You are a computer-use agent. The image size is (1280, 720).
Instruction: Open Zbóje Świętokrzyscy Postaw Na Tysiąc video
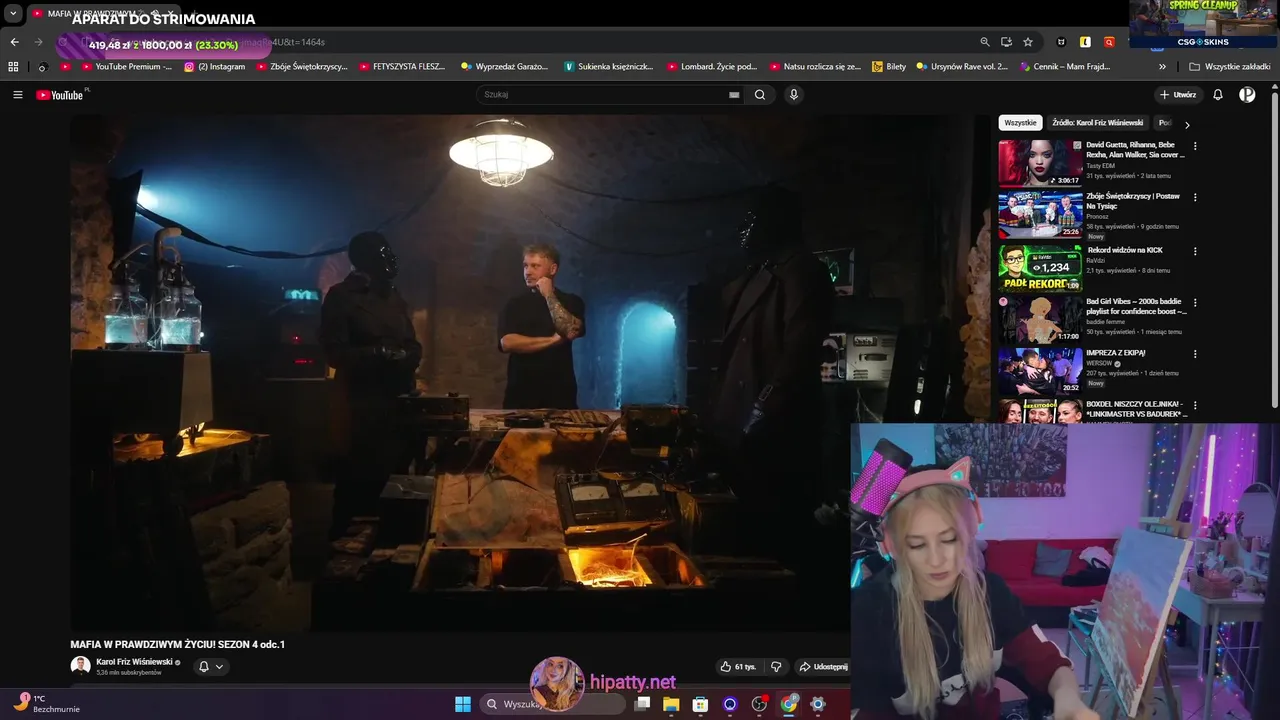[x=1040, y=214]
